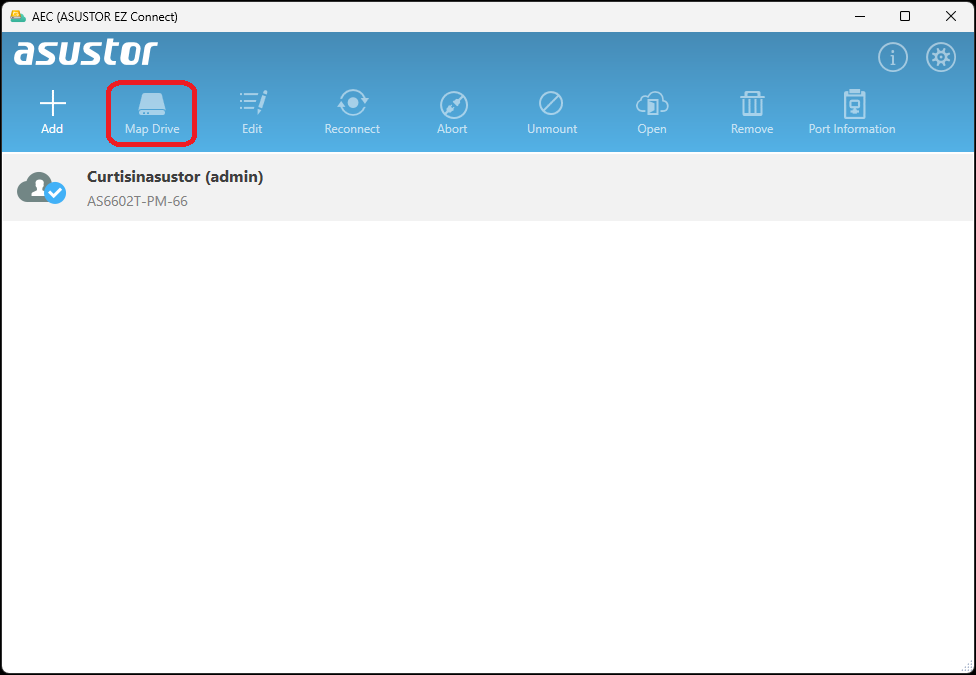
Task: Close the ASUSTOR EZ Connect window
Action: coord(951,16)
